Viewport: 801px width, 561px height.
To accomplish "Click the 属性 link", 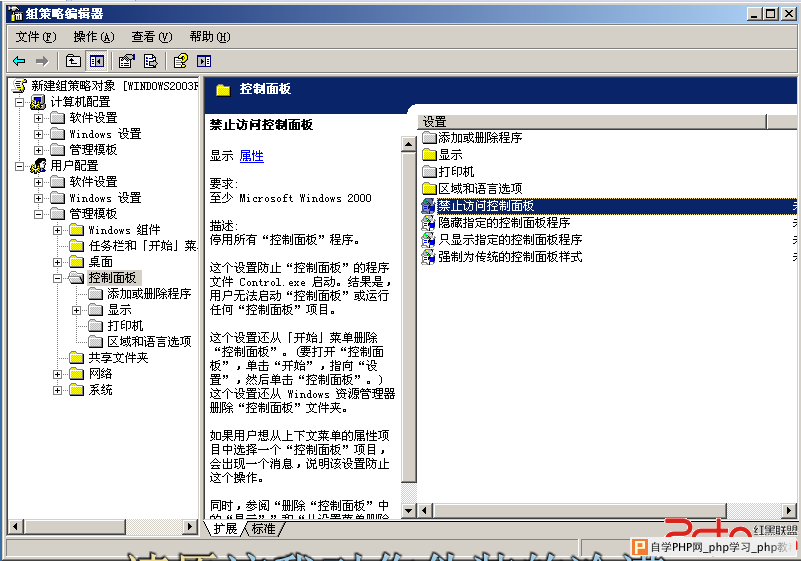I will [251, 156].
